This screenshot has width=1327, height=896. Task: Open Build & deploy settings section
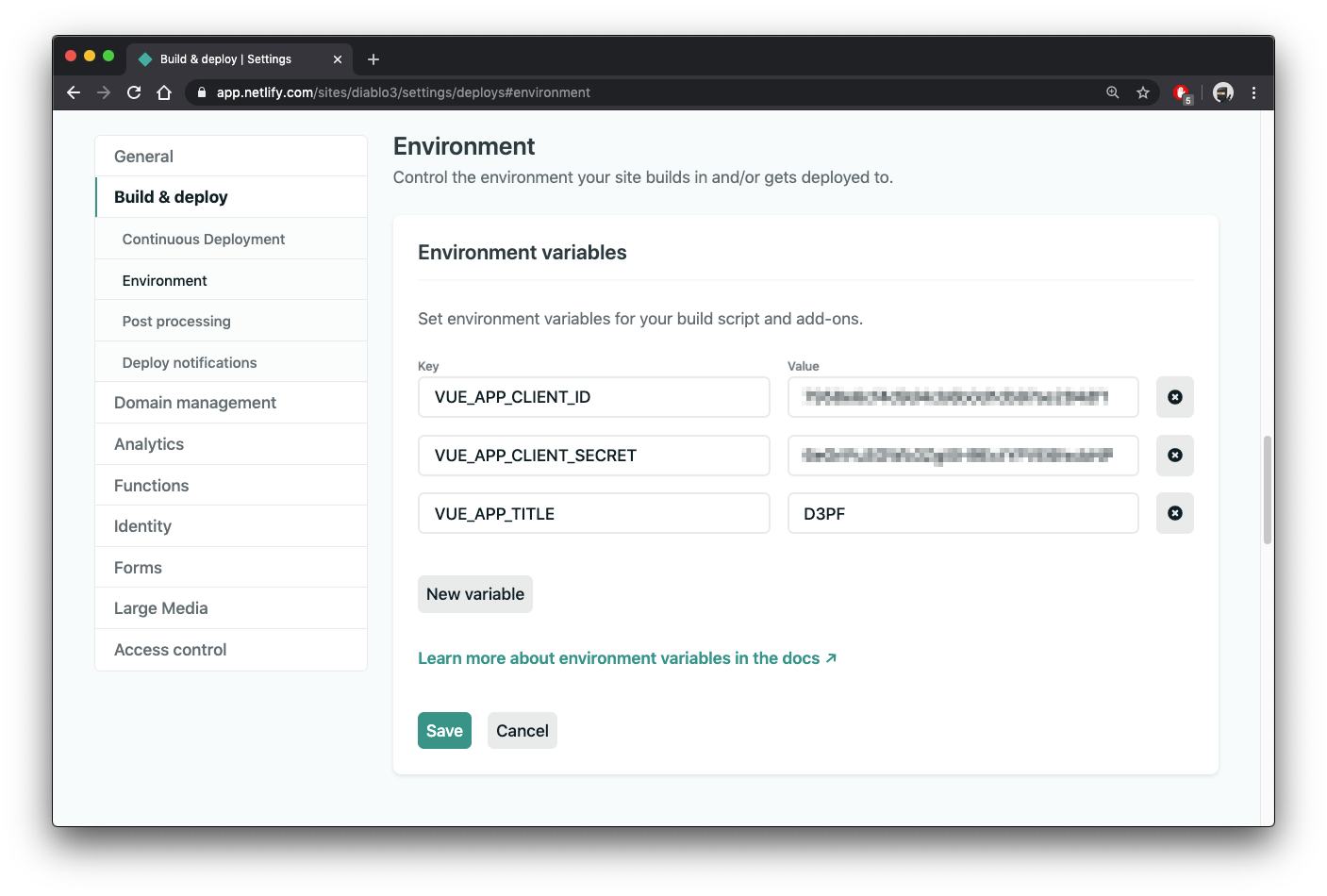coord(231,197)
